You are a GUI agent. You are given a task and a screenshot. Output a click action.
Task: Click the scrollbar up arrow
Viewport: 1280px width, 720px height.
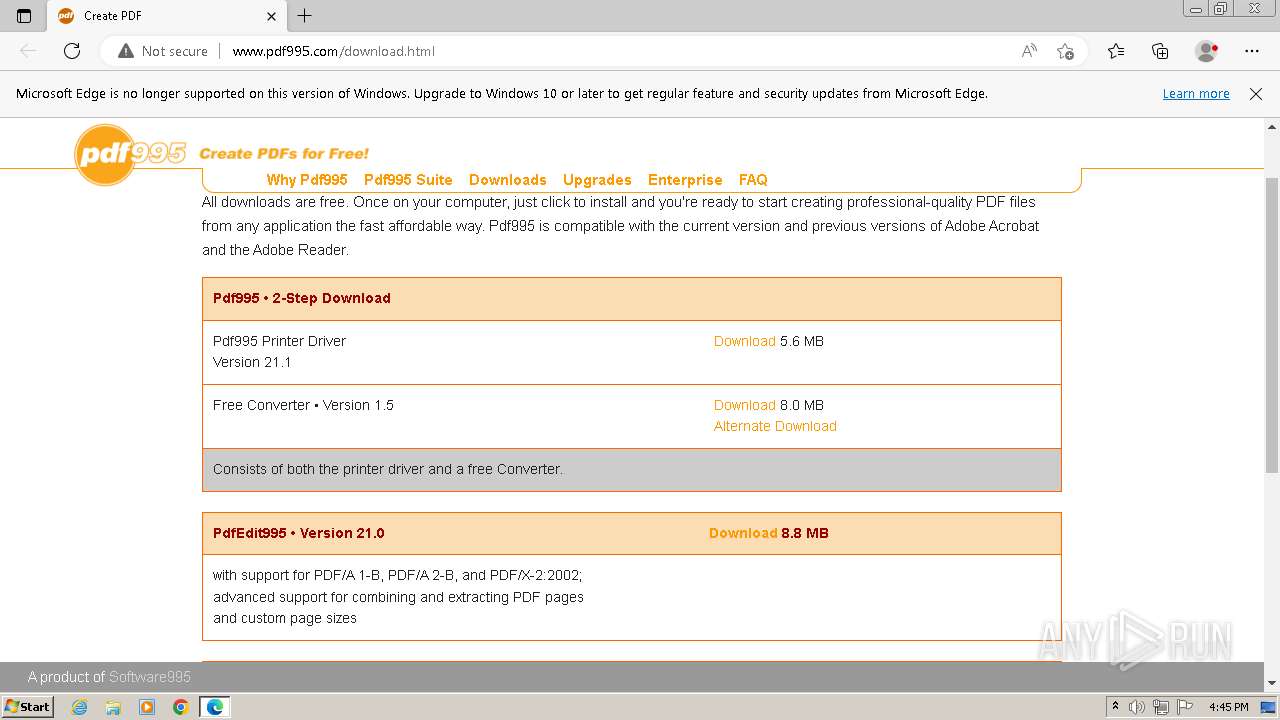click(1272, 127)
